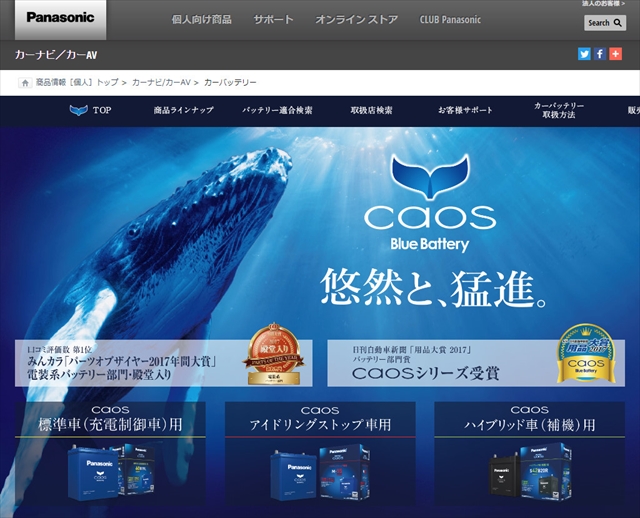Viewport: 640px width, 518px height.
Task: Share page on Twitter icon
Action: pyautogui.click(x=584, y=54)
